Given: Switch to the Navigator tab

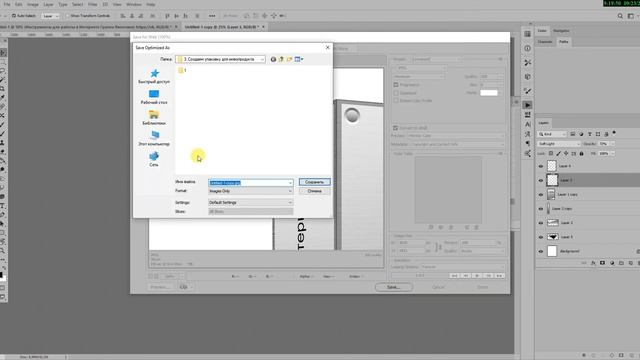Looking at the screenshot, I should click(x=561, y=31).
